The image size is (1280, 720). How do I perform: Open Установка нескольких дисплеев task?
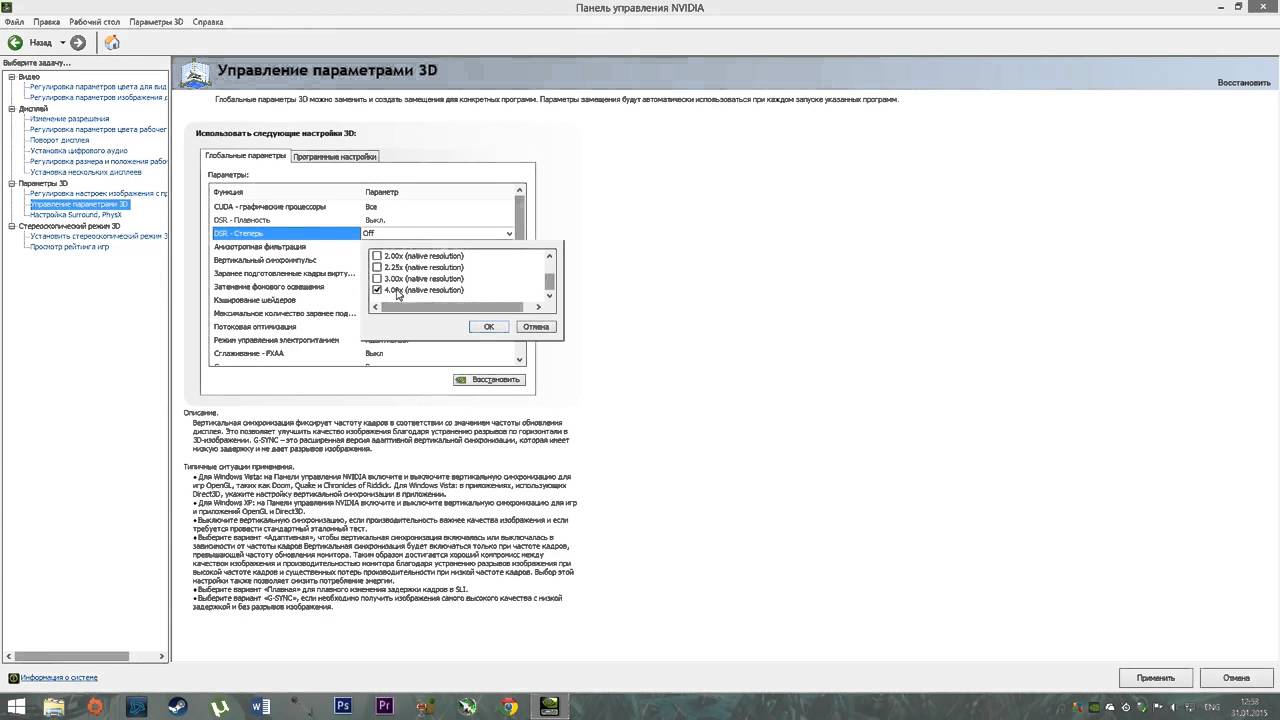86,172
